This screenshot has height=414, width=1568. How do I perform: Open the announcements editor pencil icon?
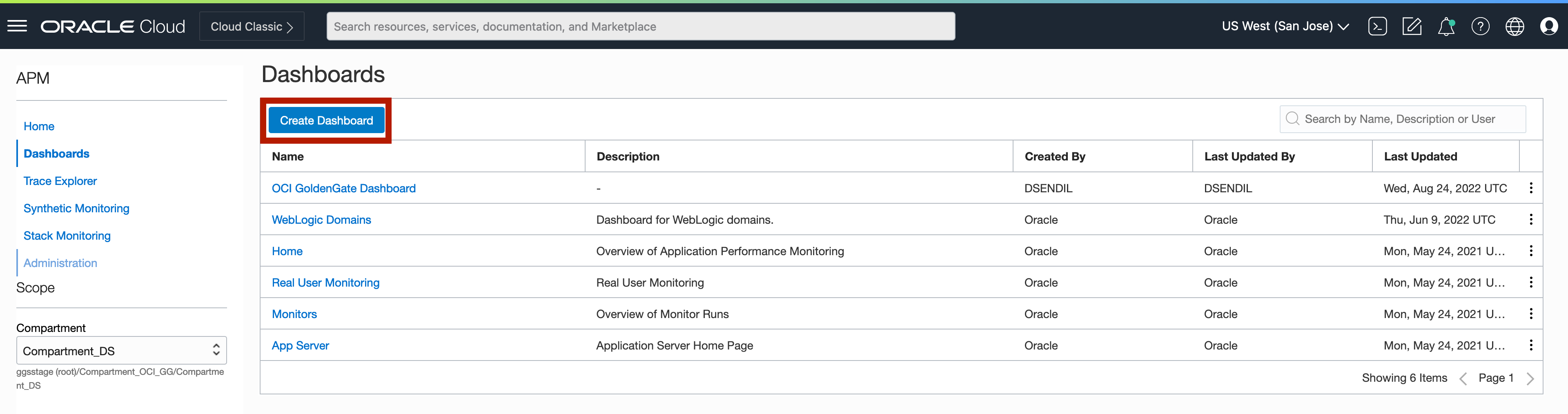pos(1412,26)
